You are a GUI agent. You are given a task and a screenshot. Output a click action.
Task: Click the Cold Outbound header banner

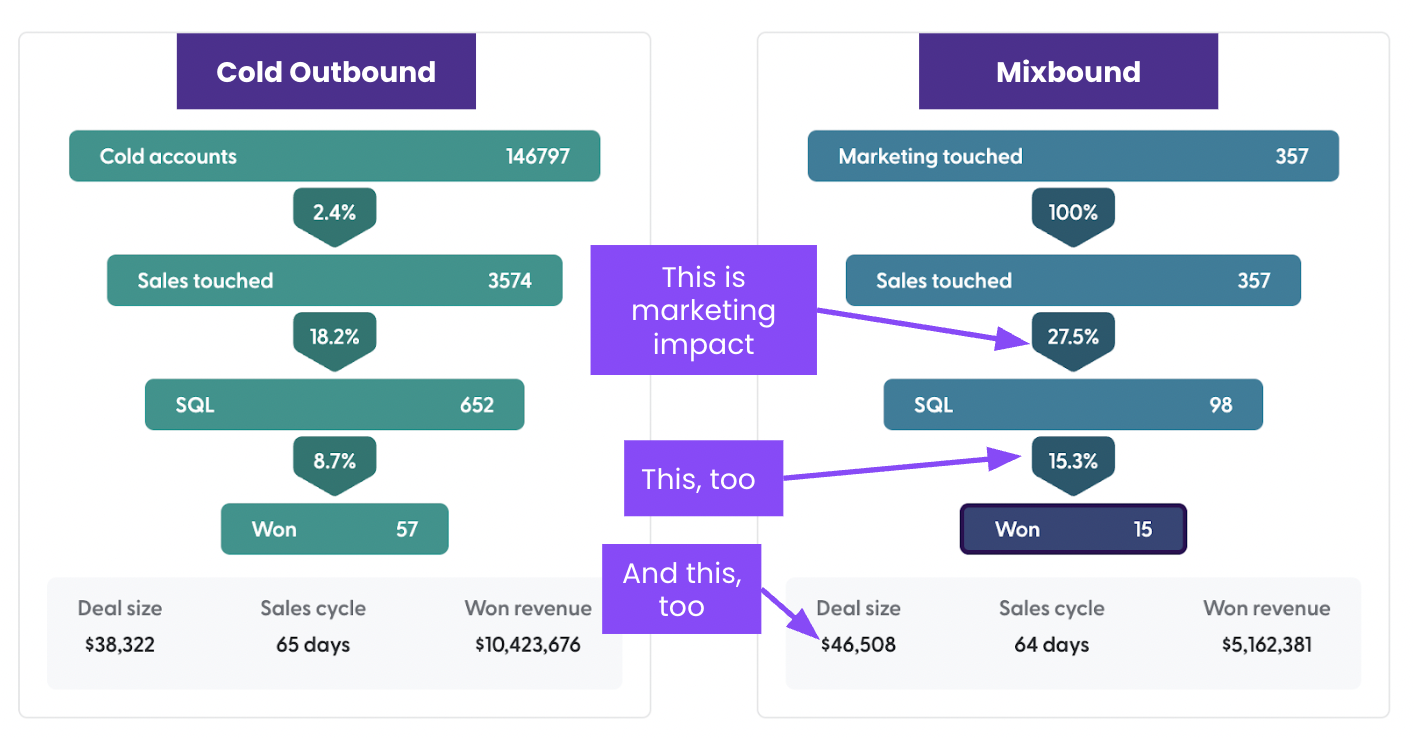coord(326,71)
